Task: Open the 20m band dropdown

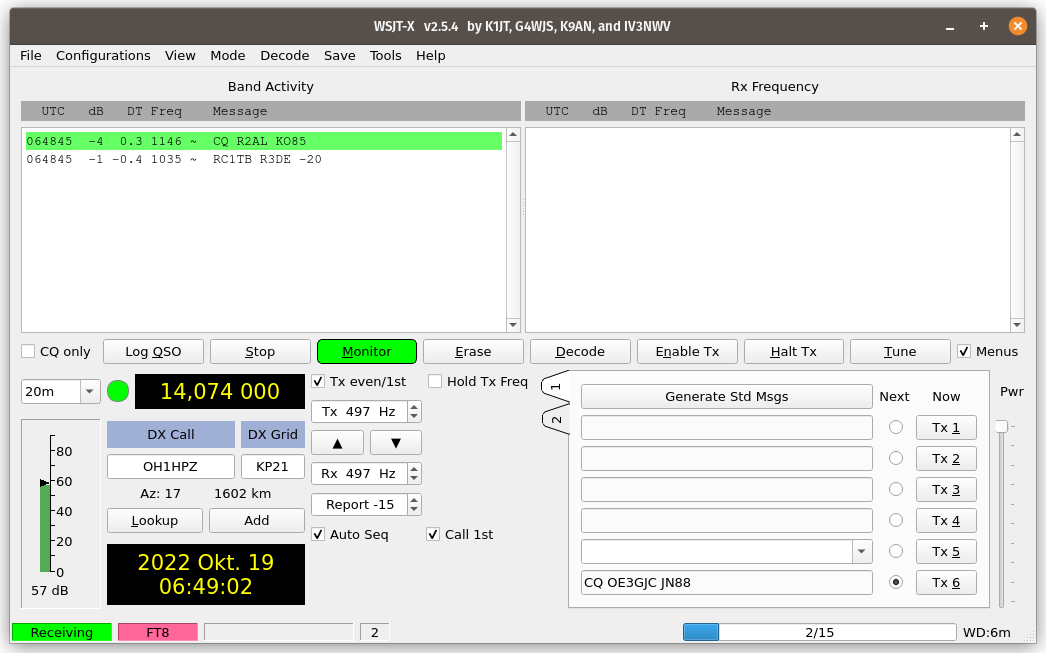Action: tap(89, 392)
